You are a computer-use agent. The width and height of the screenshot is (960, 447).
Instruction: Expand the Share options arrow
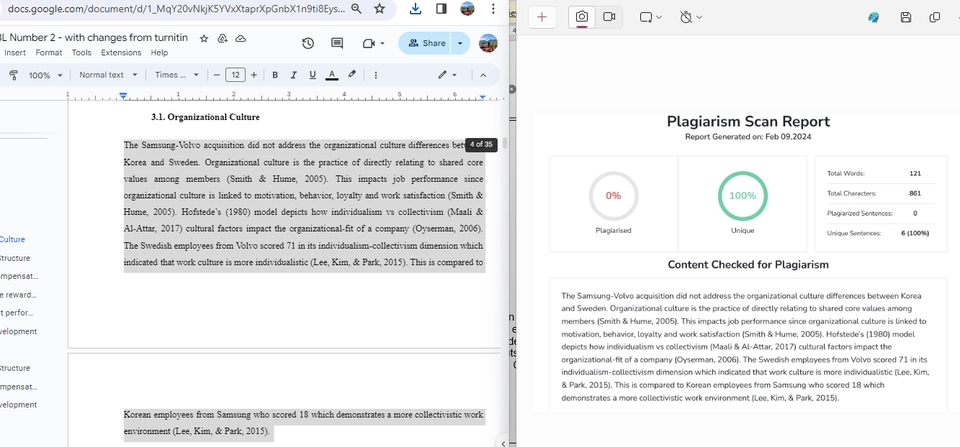(460, 43)
